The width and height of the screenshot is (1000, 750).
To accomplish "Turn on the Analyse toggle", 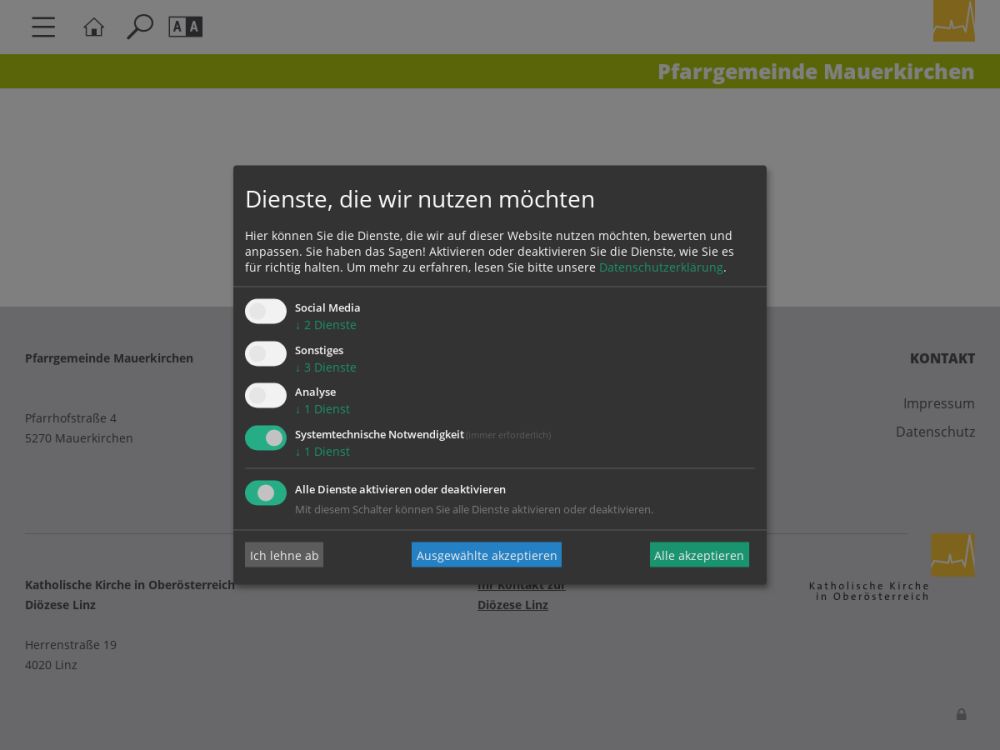I will point(266,396).
